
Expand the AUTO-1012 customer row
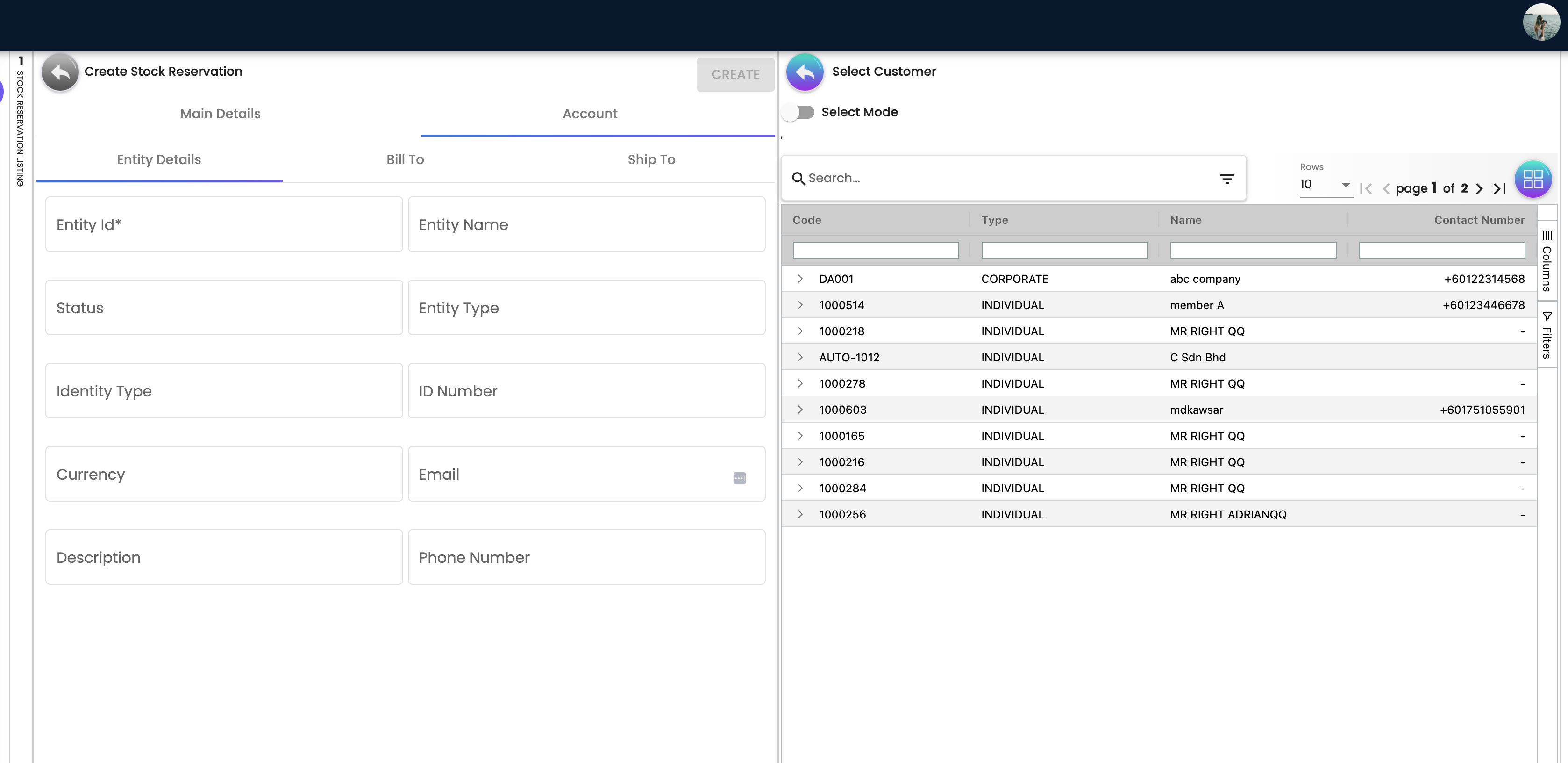click(x=800, y=358)
